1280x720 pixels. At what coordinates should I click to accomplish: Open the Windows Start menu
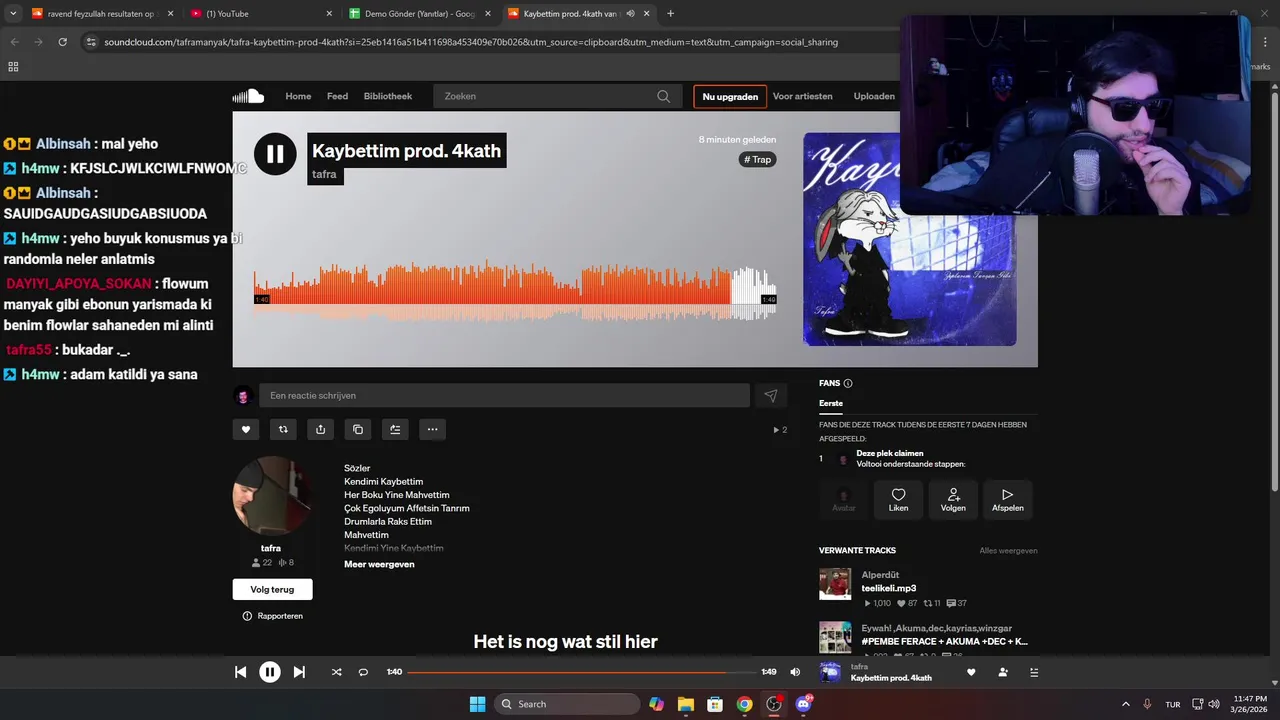[x=477, y=704]
